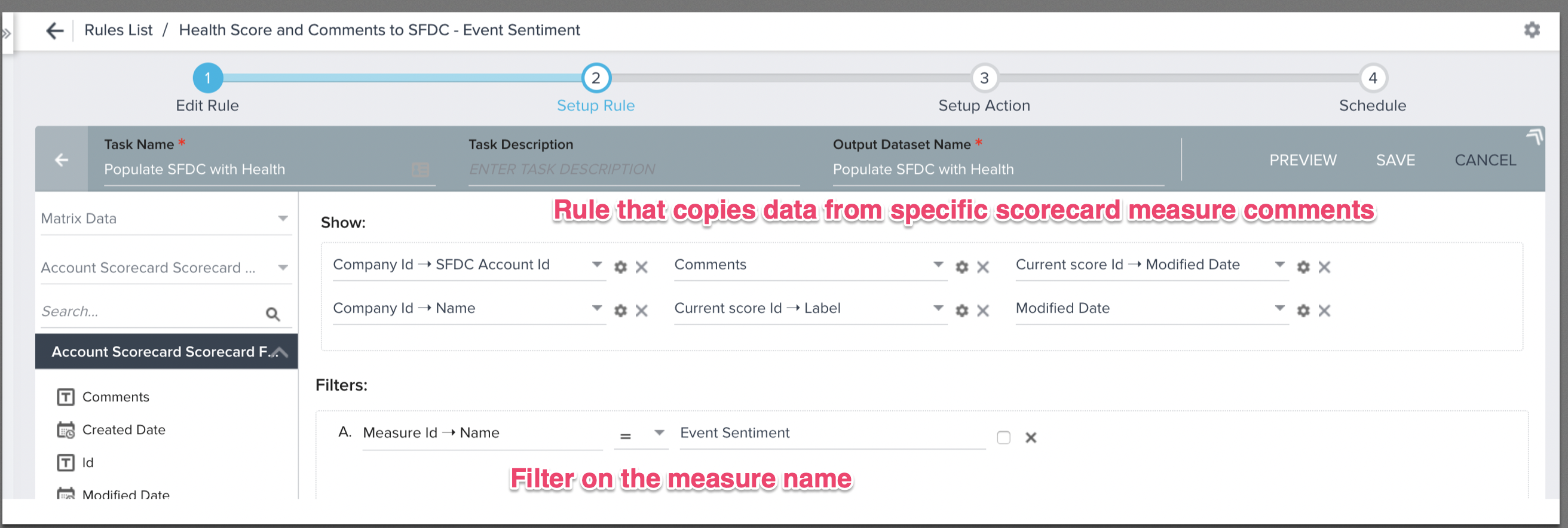This screenshot has height=528, width=1568.
Task: Click the Event Sentiment filter value field
Action: [x=832, y=434]
